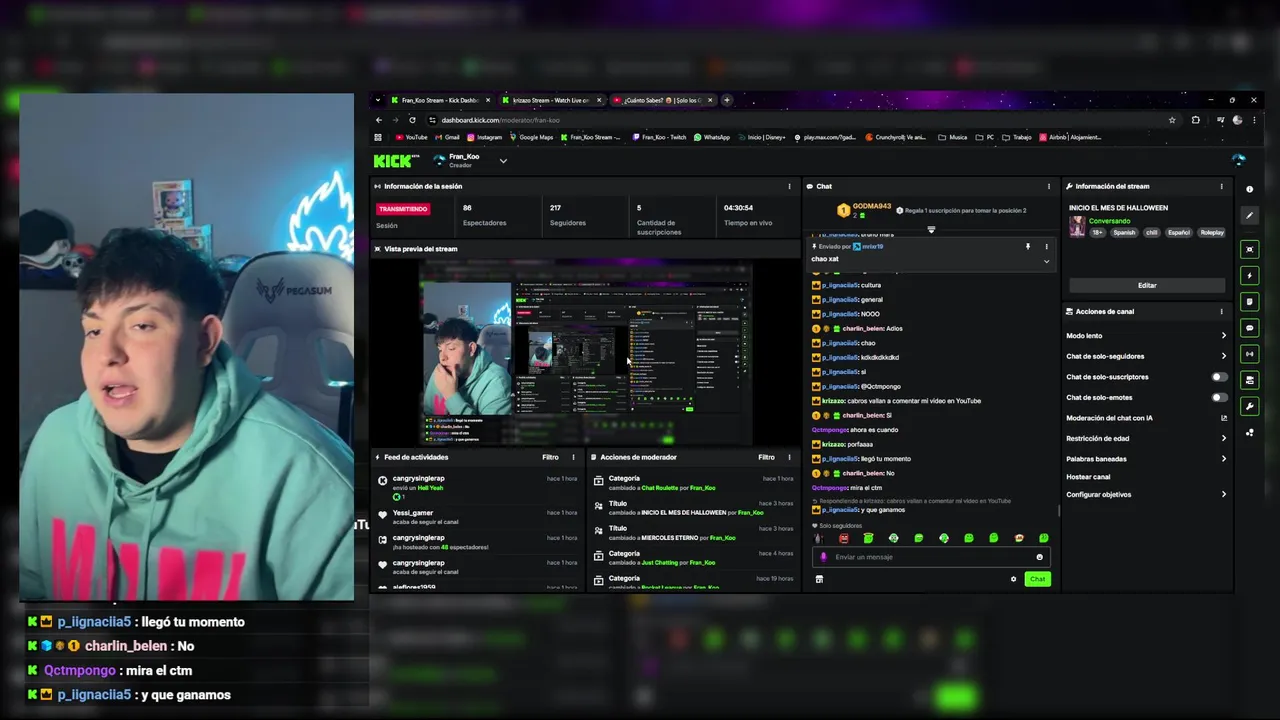Open Filtro in Acciones de moderador
Viewport: 1280px width, 720px height.
766,457
